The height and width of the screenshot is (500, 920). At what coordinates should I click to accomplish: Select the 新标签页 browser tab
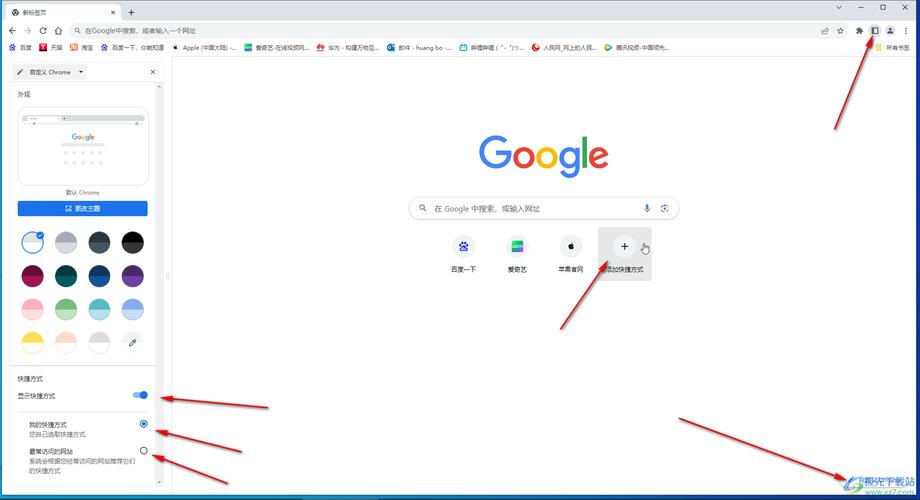click(x=62, y=12)
